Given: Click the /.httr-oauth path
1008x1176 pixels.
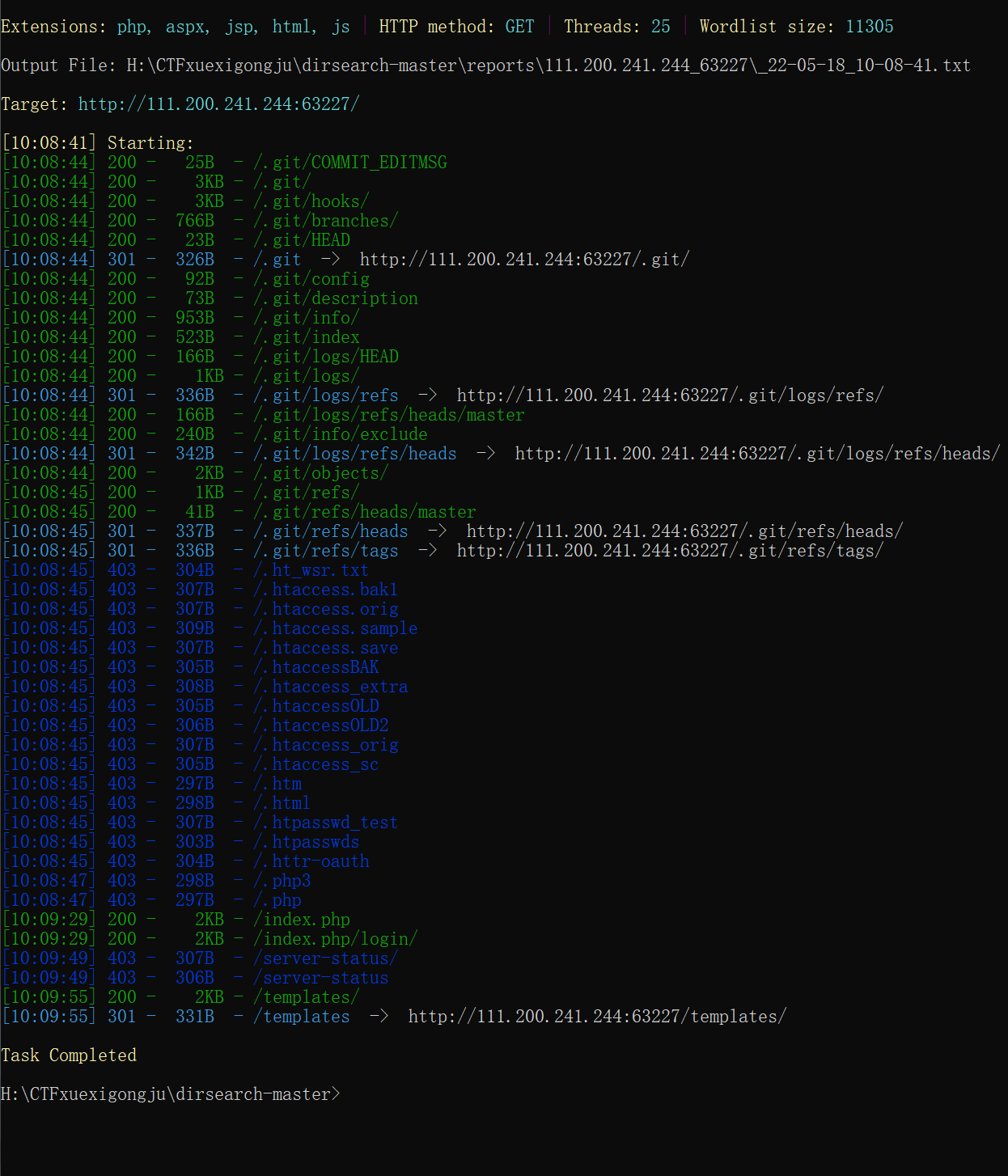Looking at the screenshot, I should (x=311, y=861).
